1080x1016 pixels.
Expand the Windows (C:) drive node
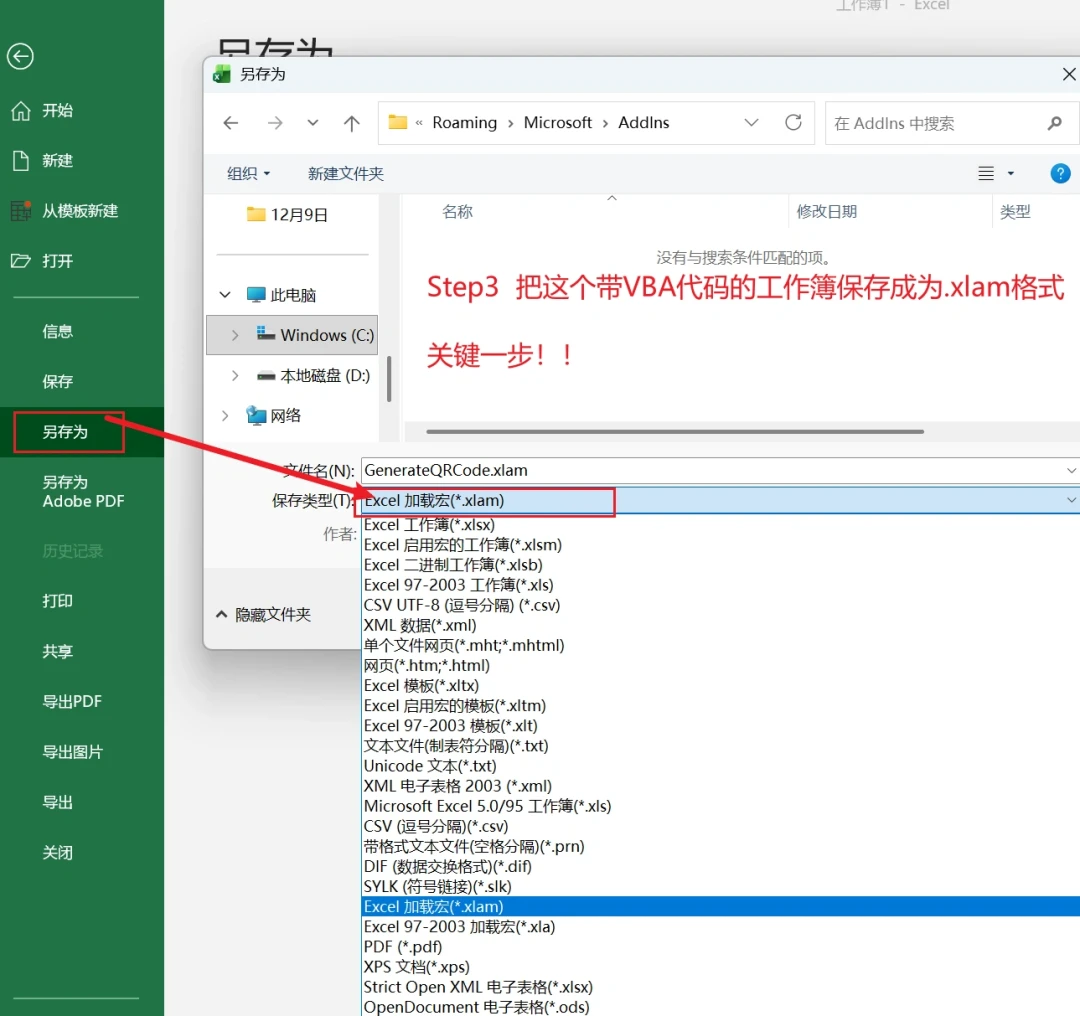pyautogui.click(x=235, y=335)
